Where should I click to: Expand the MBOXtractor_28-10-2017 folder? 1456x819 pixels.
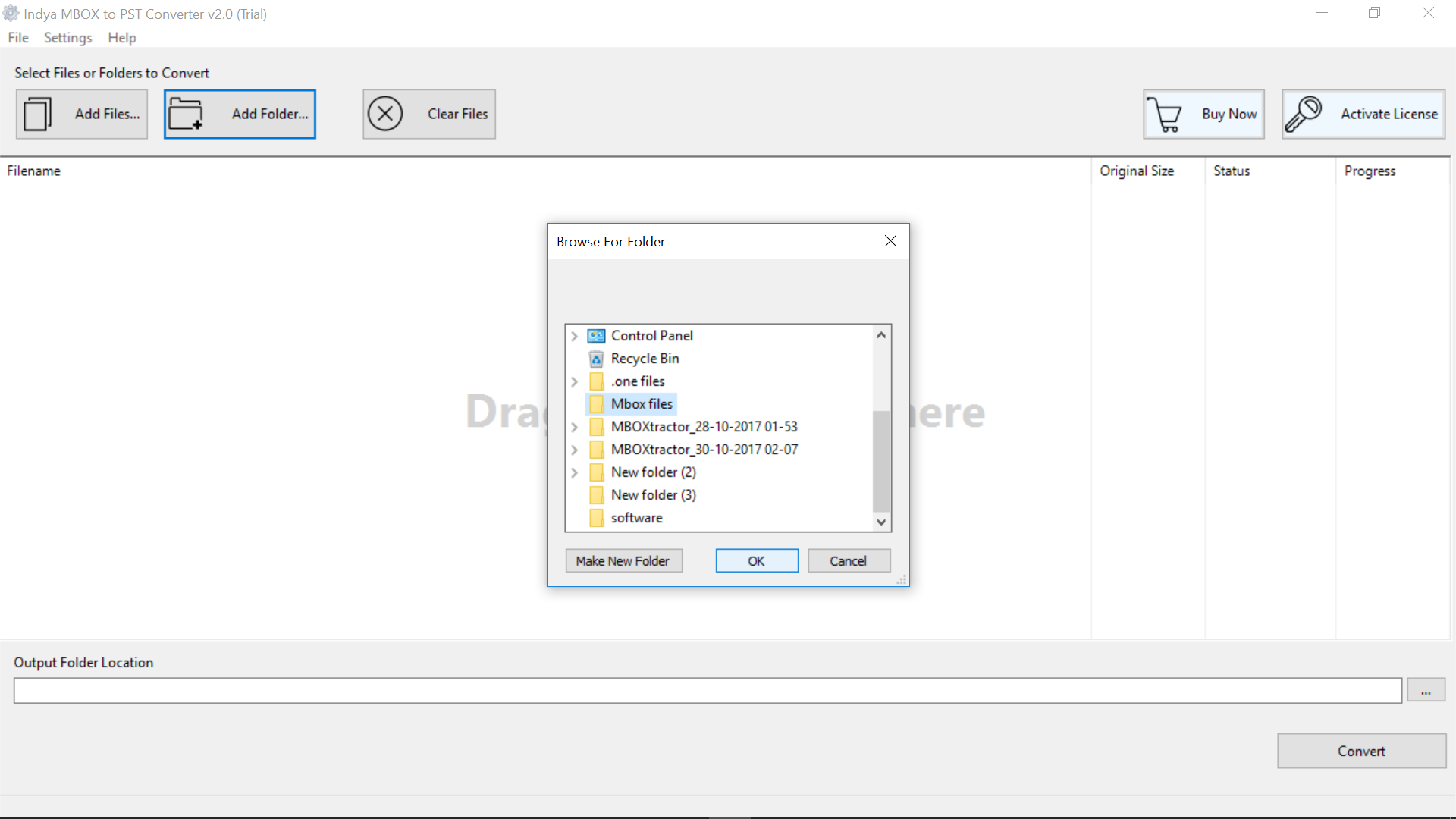pos(575,426)
